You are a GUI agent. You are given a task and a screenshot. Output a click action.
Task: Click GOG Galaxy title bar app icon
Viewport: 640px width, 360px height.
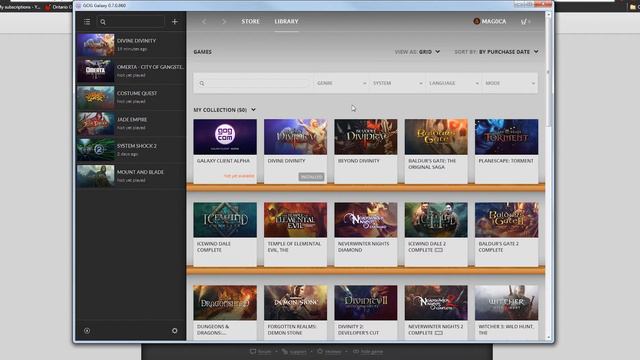[x=78, y=6]
